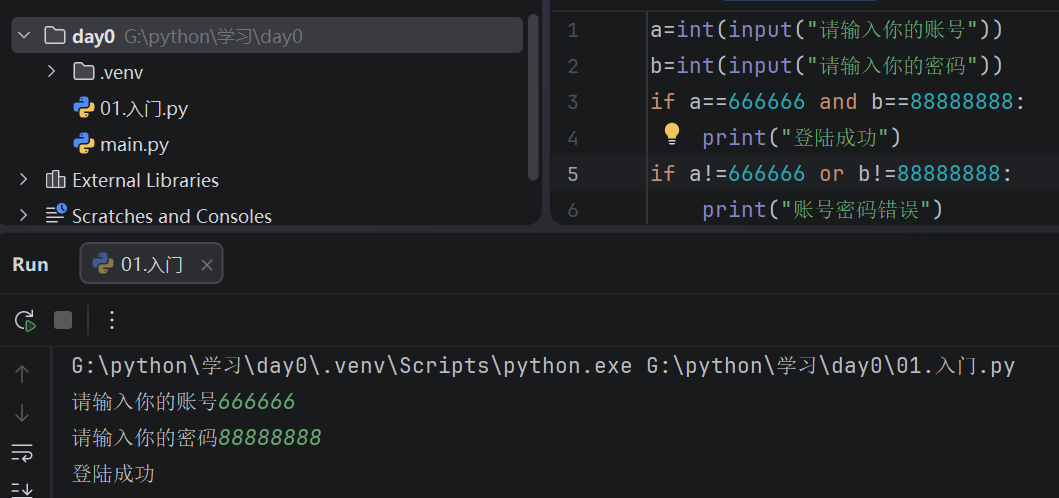
Task: Toggle scroll to end of console
Action: tap(22, 489)
